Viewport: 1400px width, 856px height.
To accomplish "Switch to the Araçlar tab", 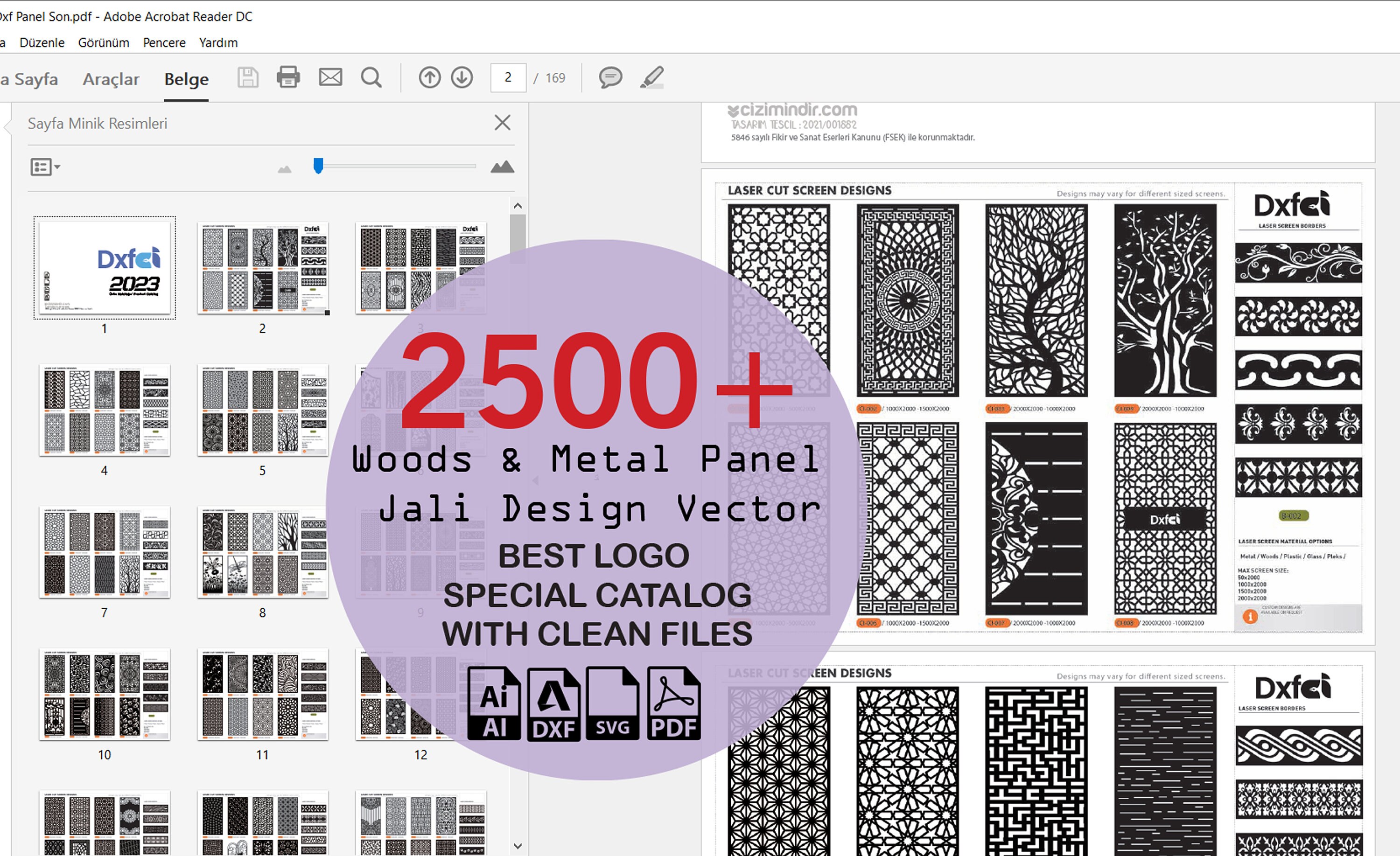I will click(x=112, y=79).
